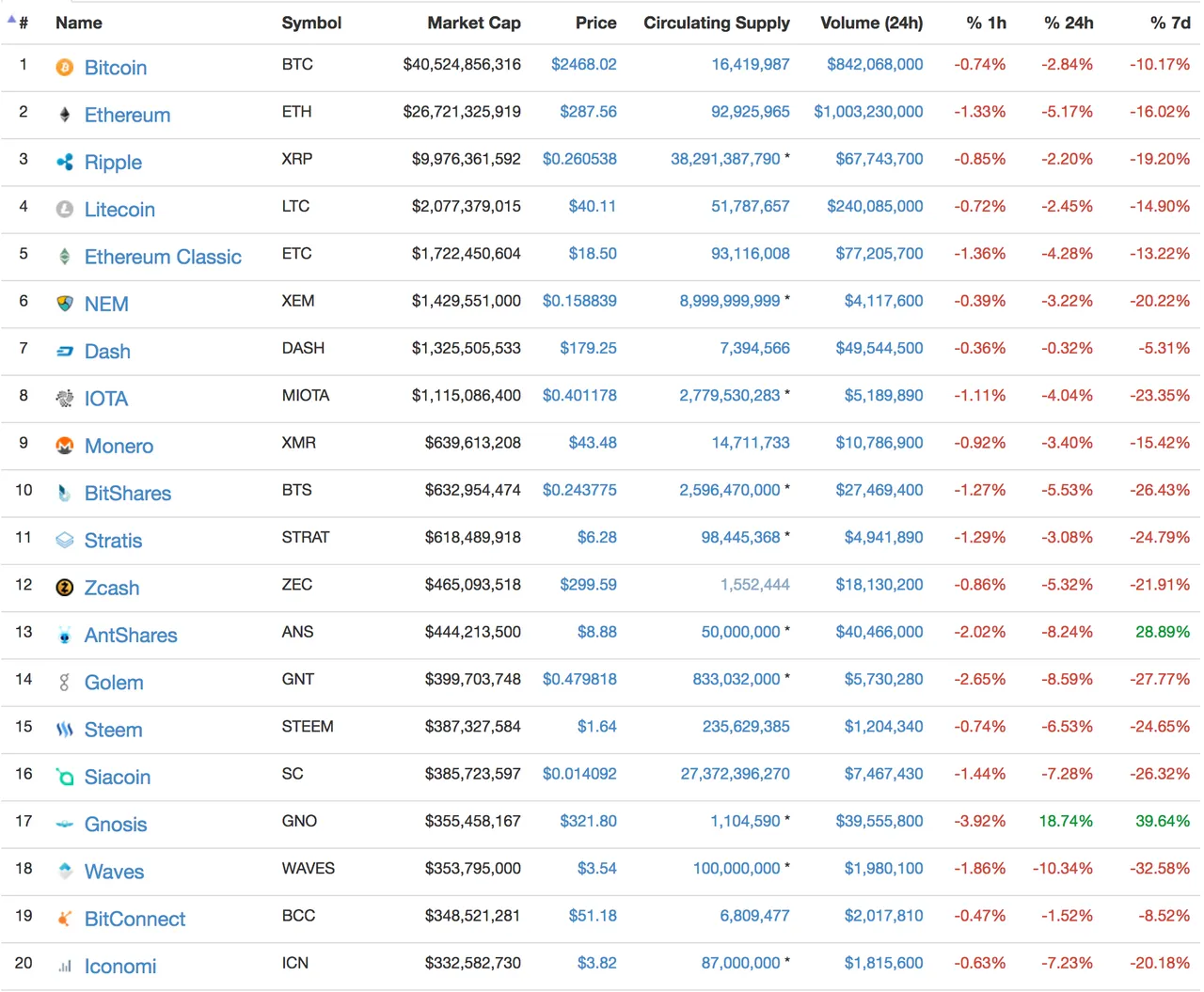Open the NEM name link
Screen dimensions: 1204x992
pyautogui.click(x=106, y=304)
